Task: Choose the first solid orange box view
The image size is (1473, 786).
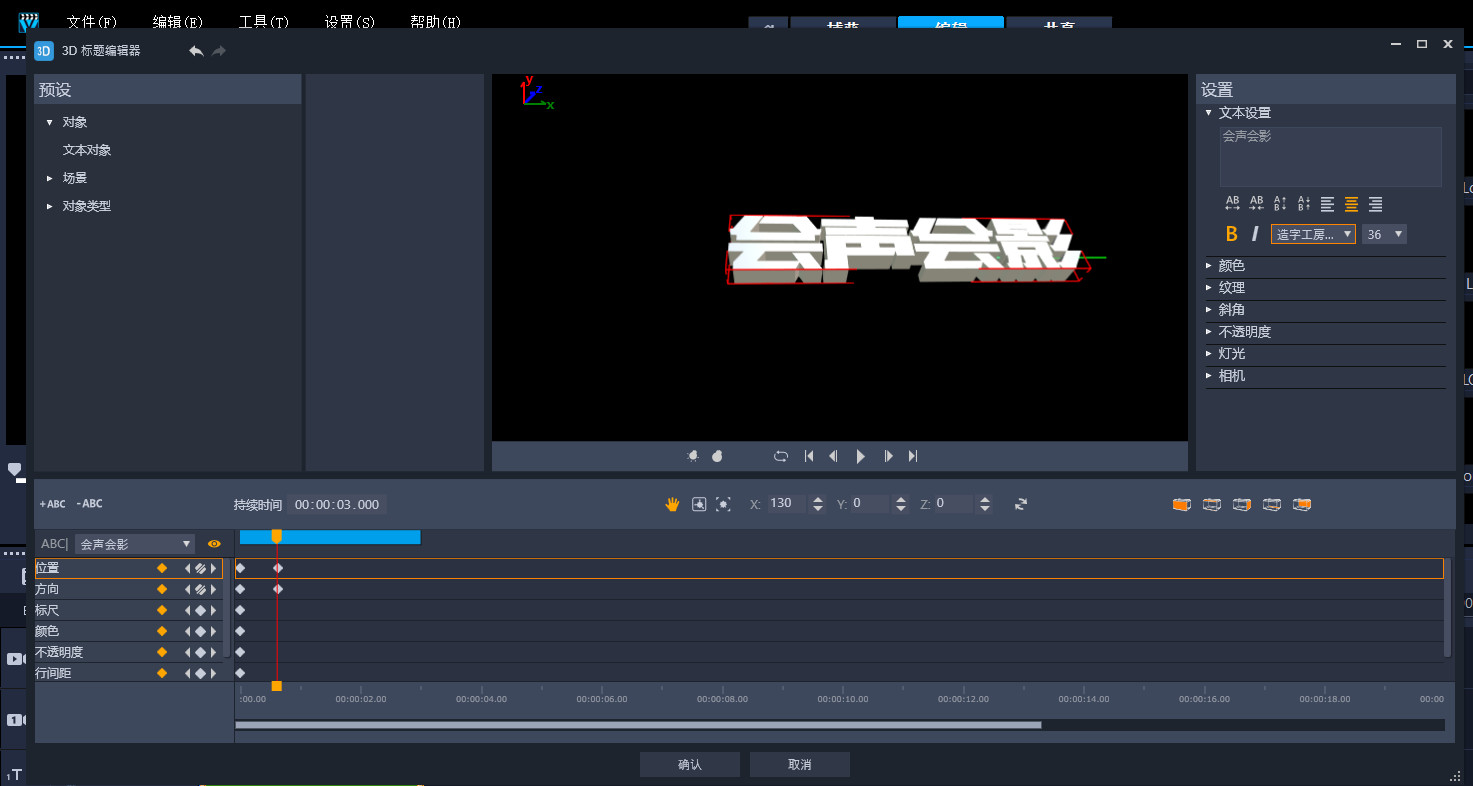Action: [x=1182, y=504]
